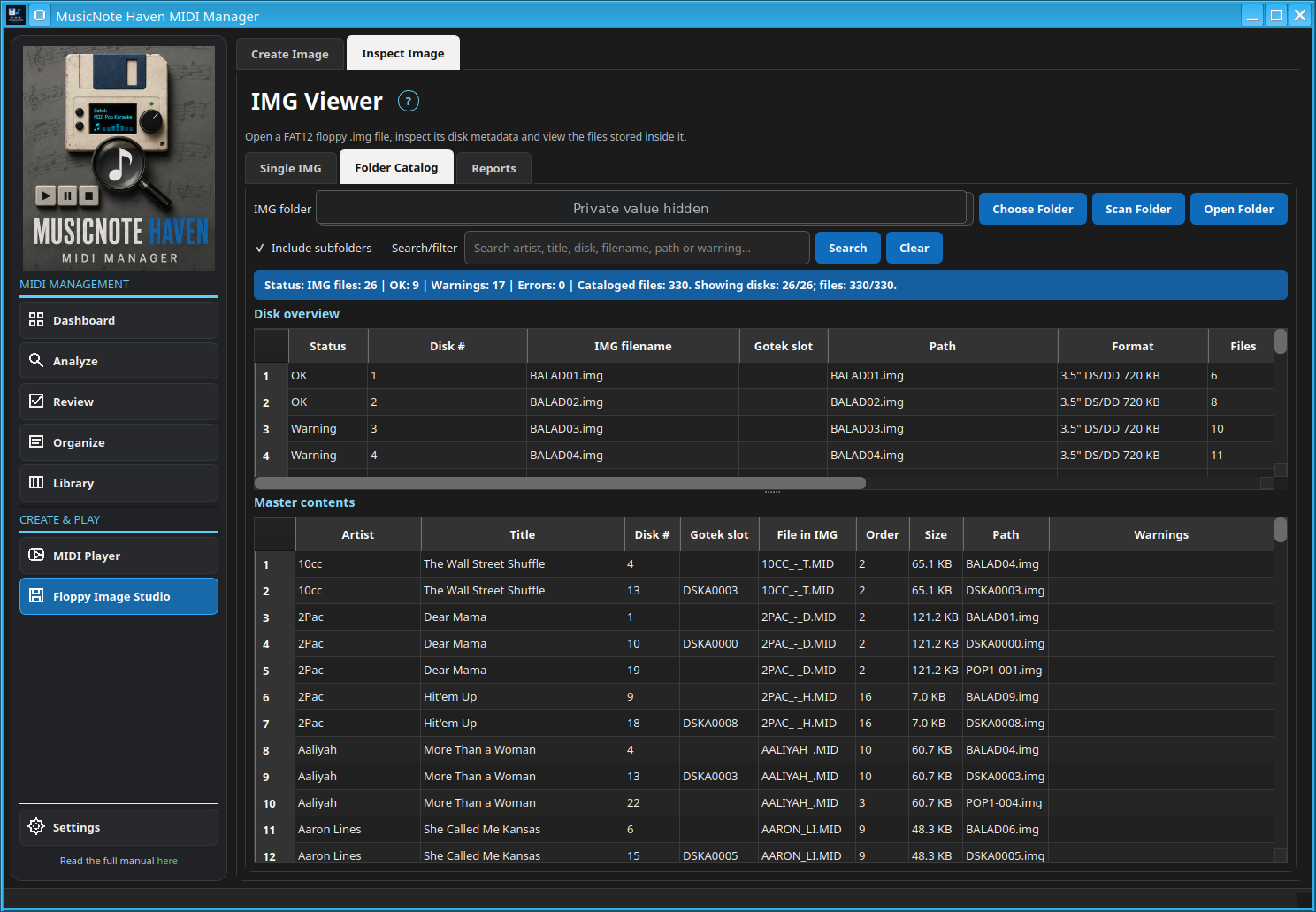This screenshot has width=1316, height=912.
Task: Select the BALAD09.img path cell
Action: point(1006,696)
